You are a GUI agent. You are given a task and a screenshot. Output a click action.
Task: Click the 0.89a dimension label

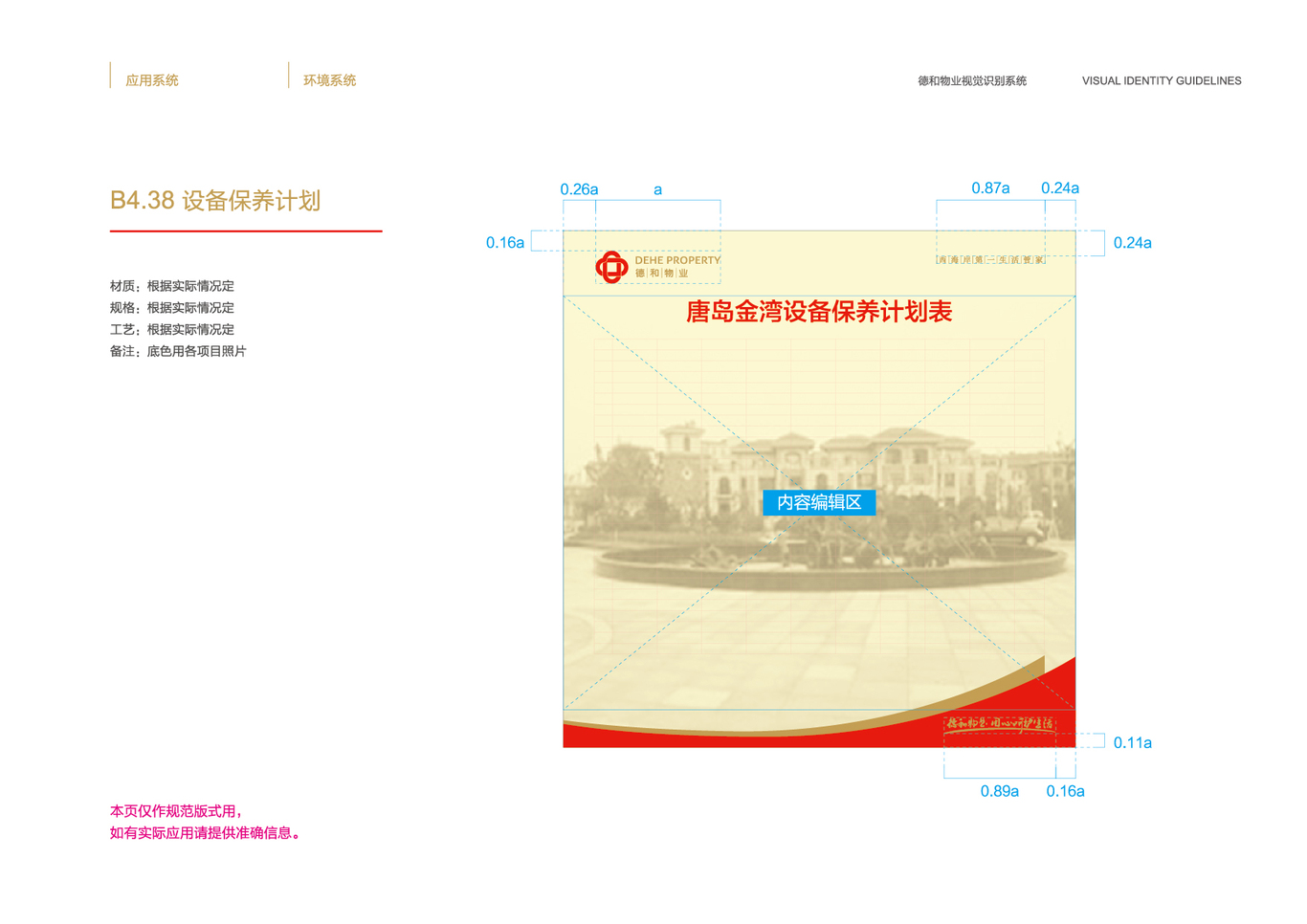tap(1000, 791)
